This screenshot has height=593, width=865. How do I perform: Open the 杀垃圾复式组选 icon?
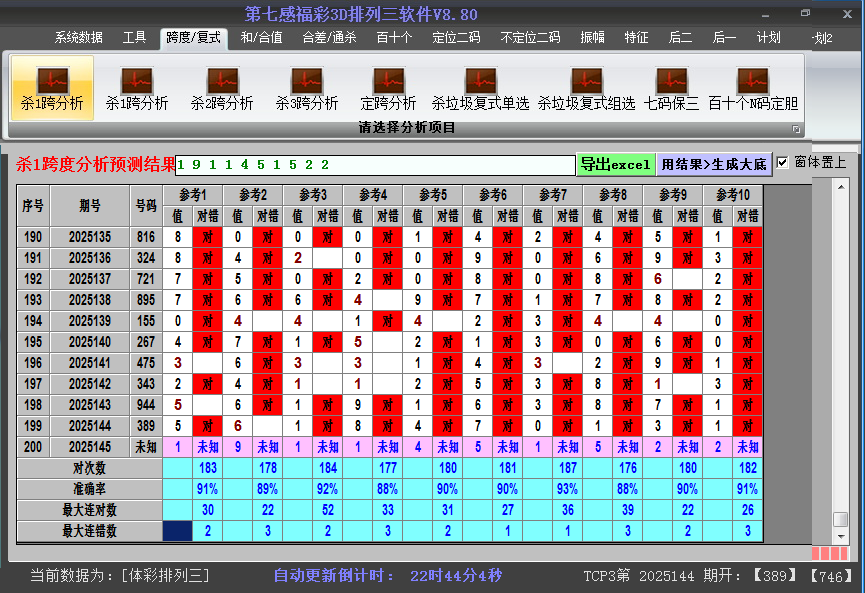[586, 88]
